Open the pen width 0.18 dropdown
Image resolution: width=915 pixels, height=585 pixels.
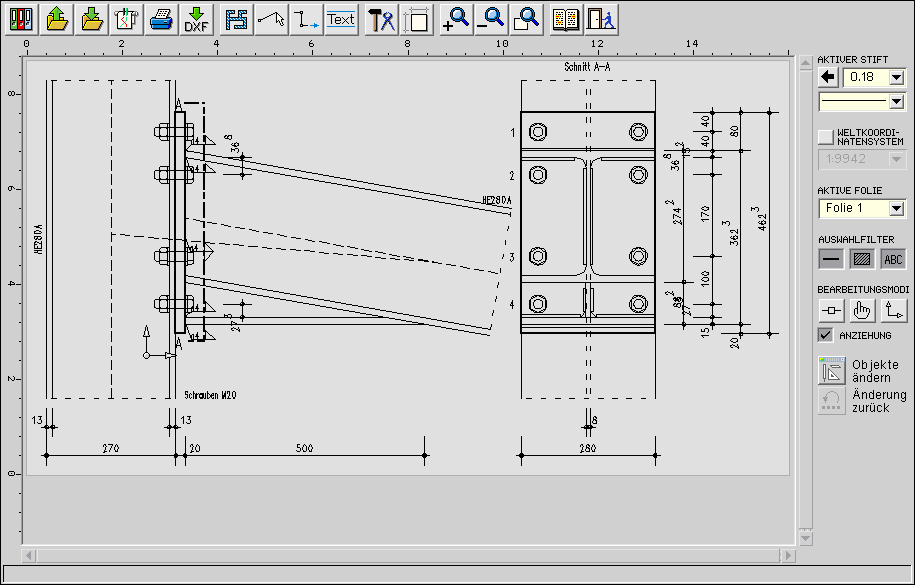point(896,77)
